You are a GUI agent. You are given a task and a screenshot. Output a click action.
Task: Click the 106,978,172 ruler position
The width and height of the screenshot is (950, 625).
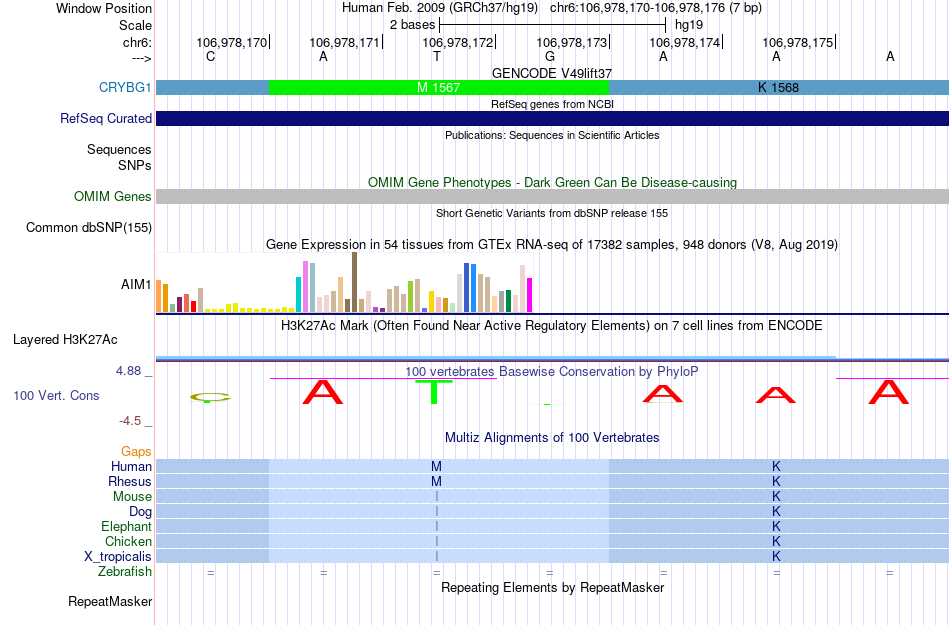tap(457, 42)
